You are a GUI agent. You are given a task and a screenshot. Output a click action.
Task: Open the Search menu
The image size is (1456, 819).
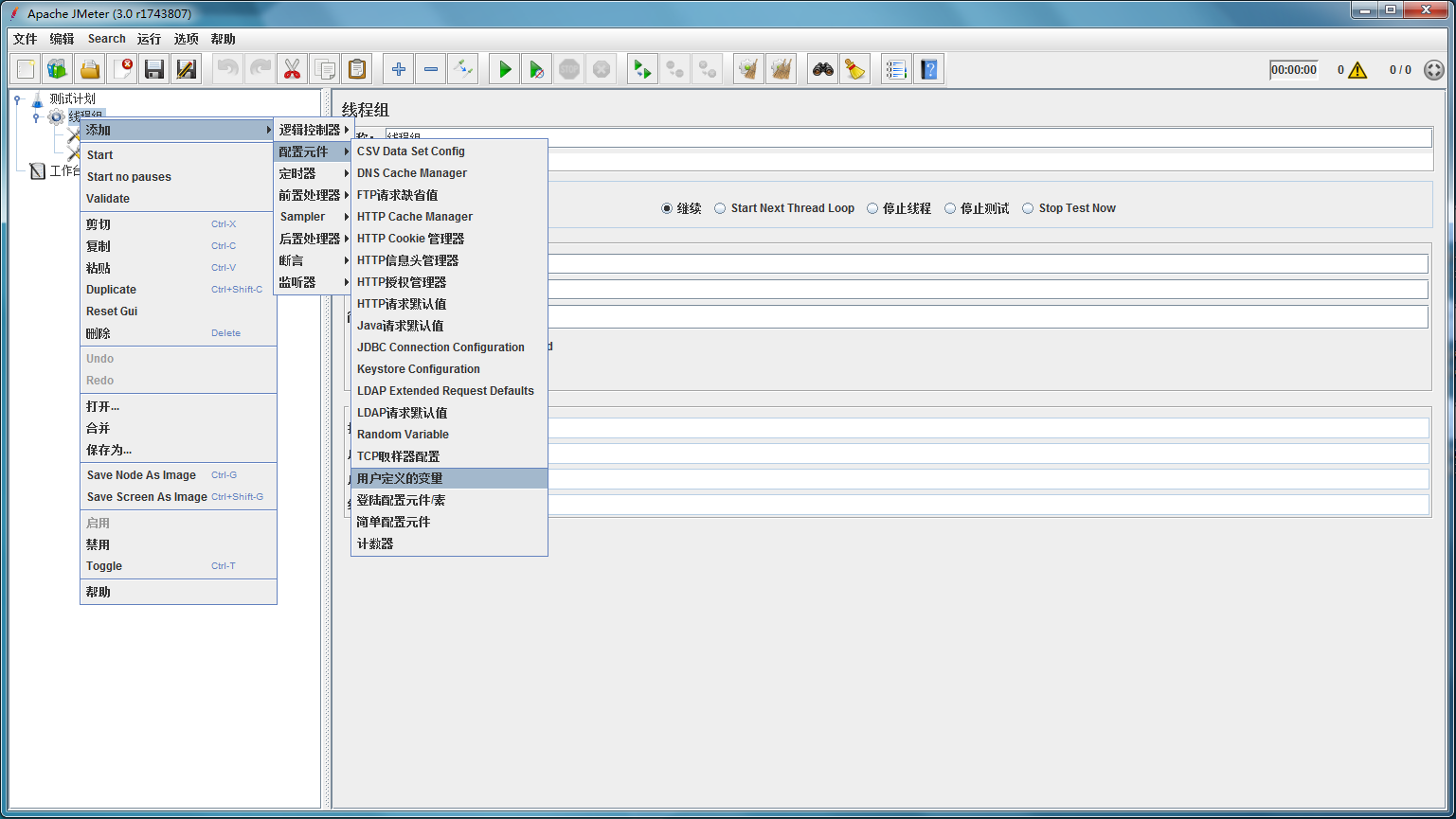pos(107,39)
